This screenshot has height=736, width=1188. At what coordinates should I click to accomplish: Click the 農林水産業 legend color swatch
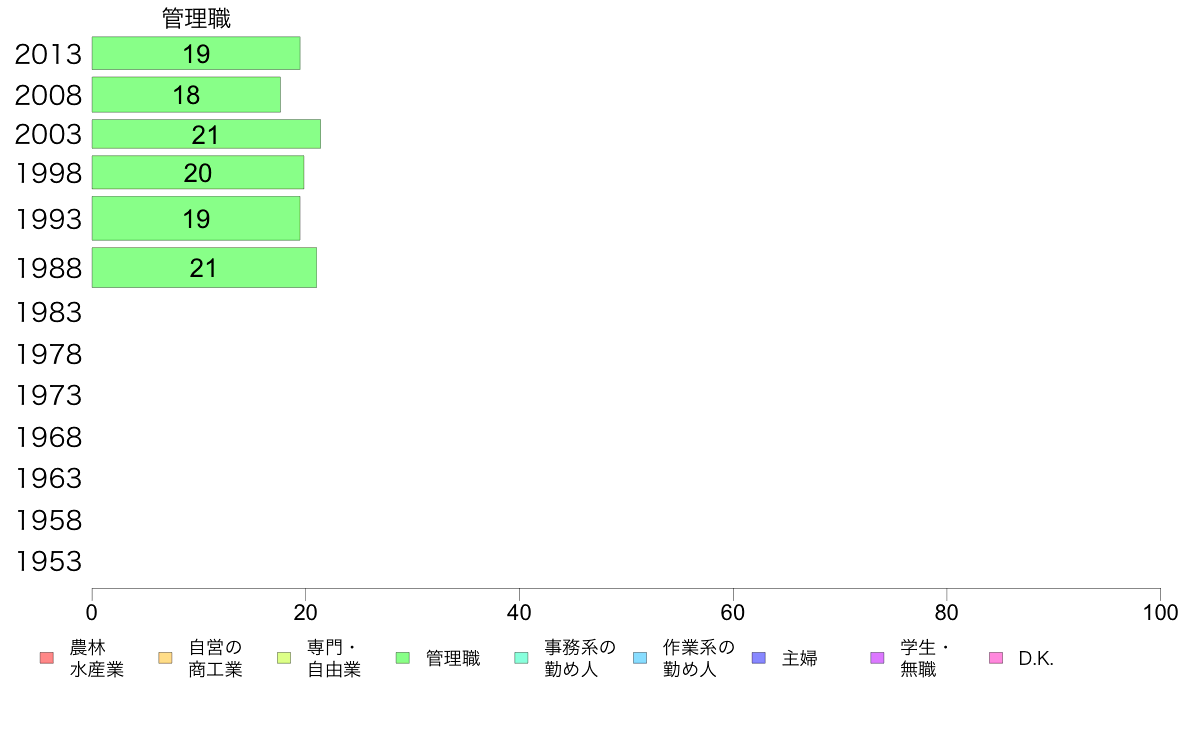click(x=47, y=658)
